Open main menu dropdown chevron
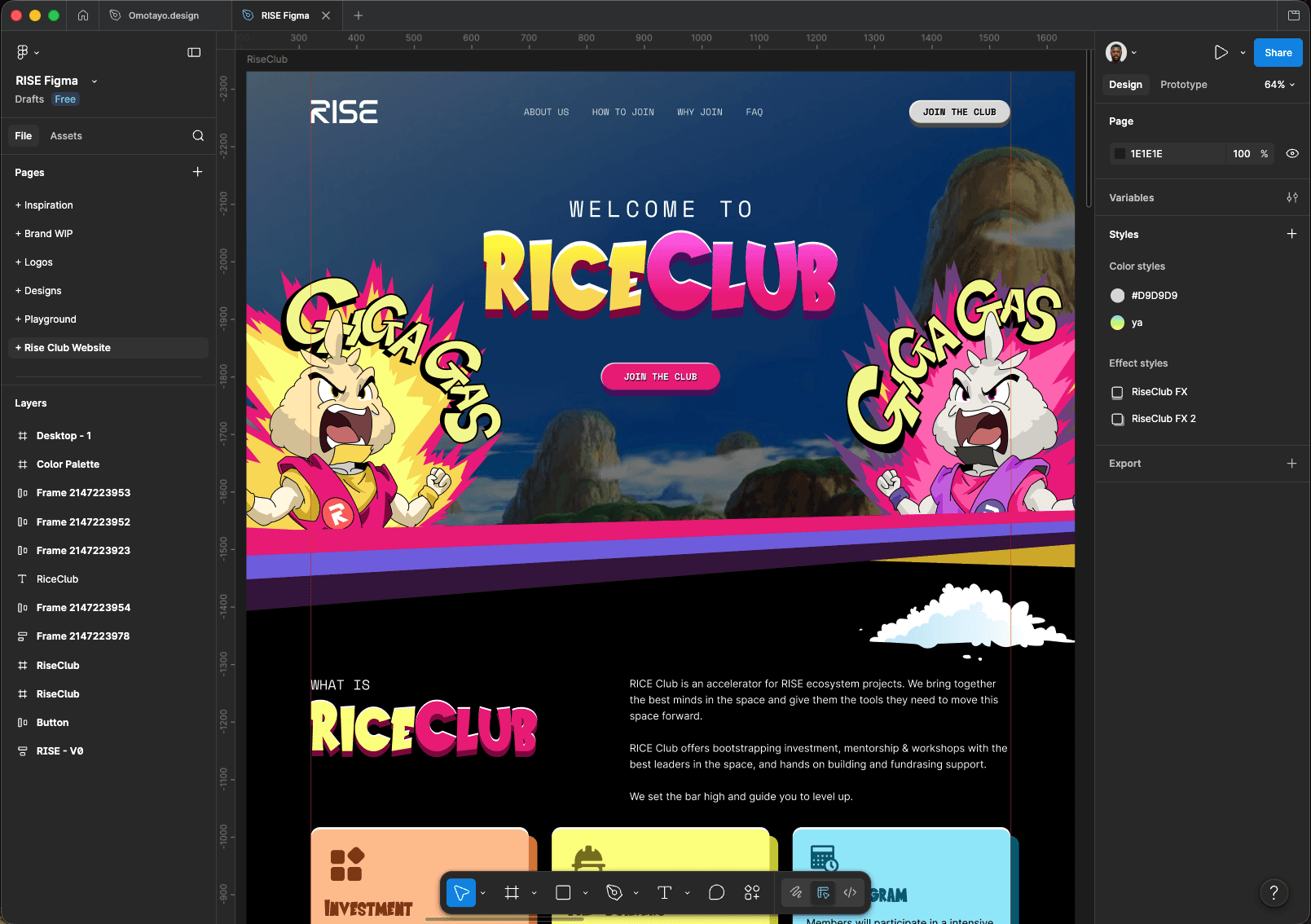This screenshot has height=924, width=1311. [37, 53]
